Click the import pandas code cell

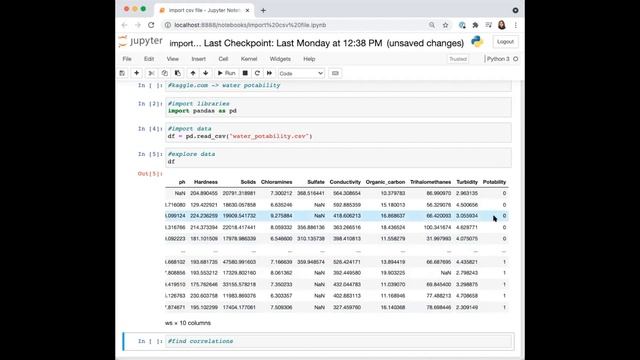[x=338, y=107]
